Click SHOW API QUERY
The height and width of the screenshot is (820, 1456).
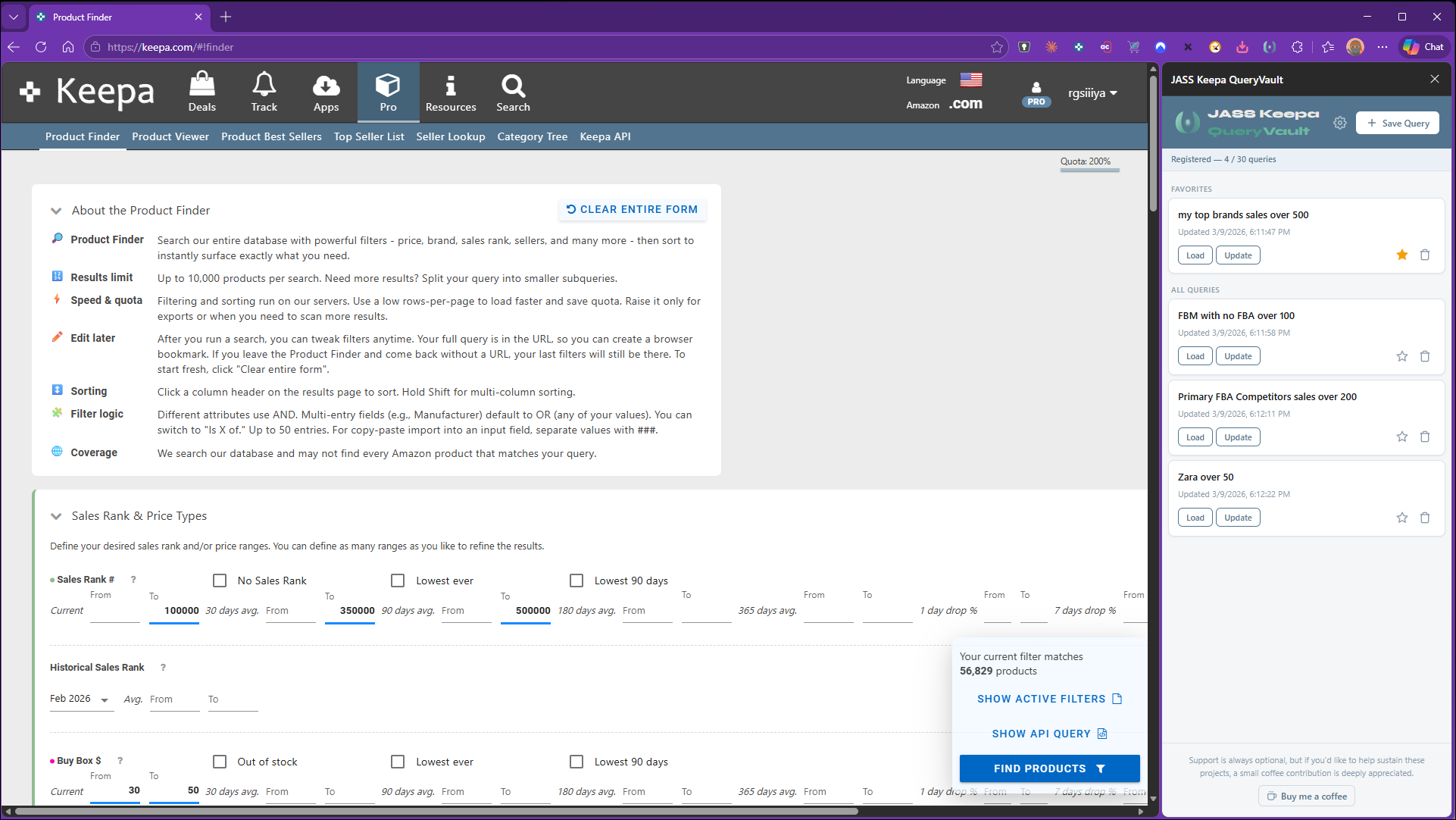tap(1049, 734)
